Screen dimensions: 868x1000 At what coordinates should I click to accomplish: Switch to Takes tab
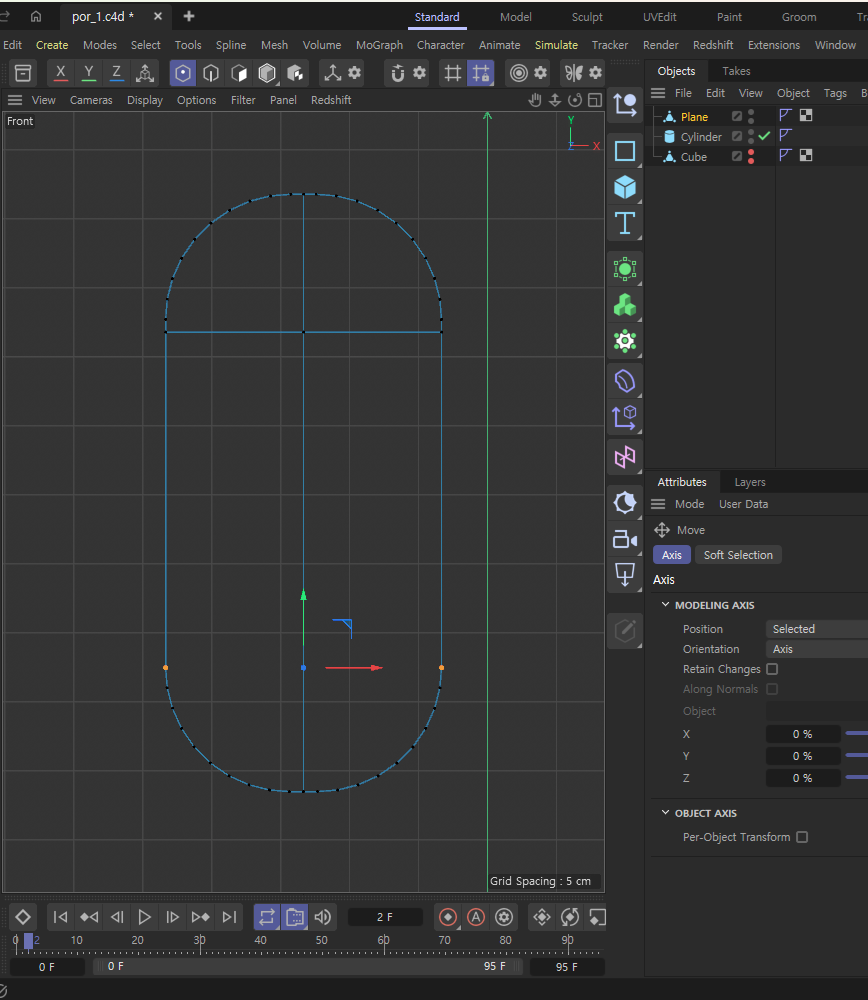(736, 71)
